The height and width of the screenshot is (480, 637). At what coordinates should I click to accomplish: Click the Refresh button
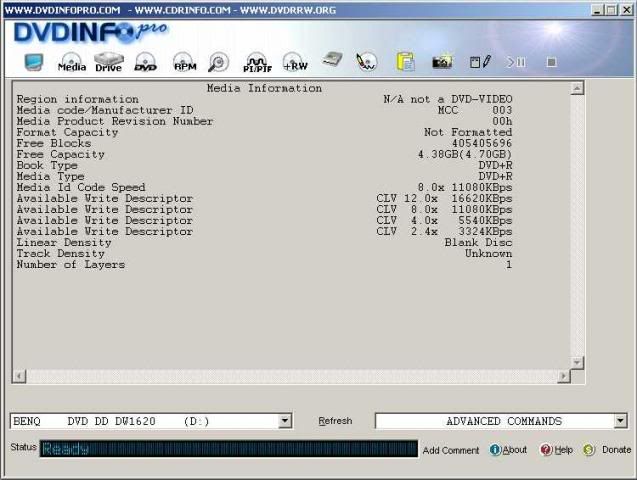(x=335, y=421)
